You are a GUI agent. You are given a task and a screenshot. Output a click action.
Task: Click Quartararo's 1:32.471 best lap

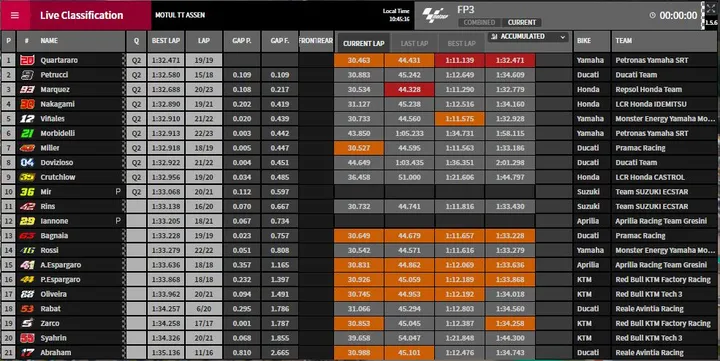pos(166,60)
